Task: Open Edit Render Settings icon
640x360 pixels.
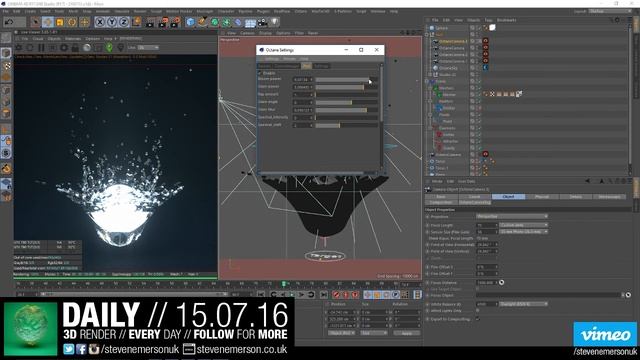Action: [x=176, y=22]
